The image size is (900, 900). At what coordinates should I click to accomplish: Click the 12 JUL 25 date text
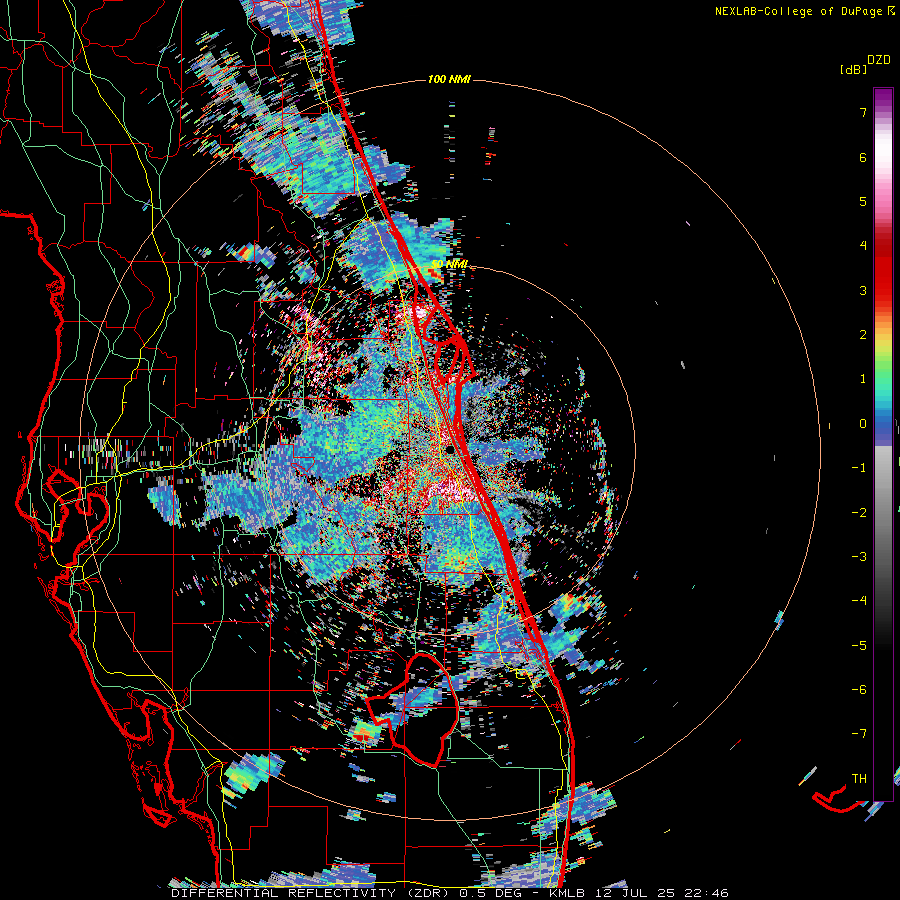click(637, 893)
